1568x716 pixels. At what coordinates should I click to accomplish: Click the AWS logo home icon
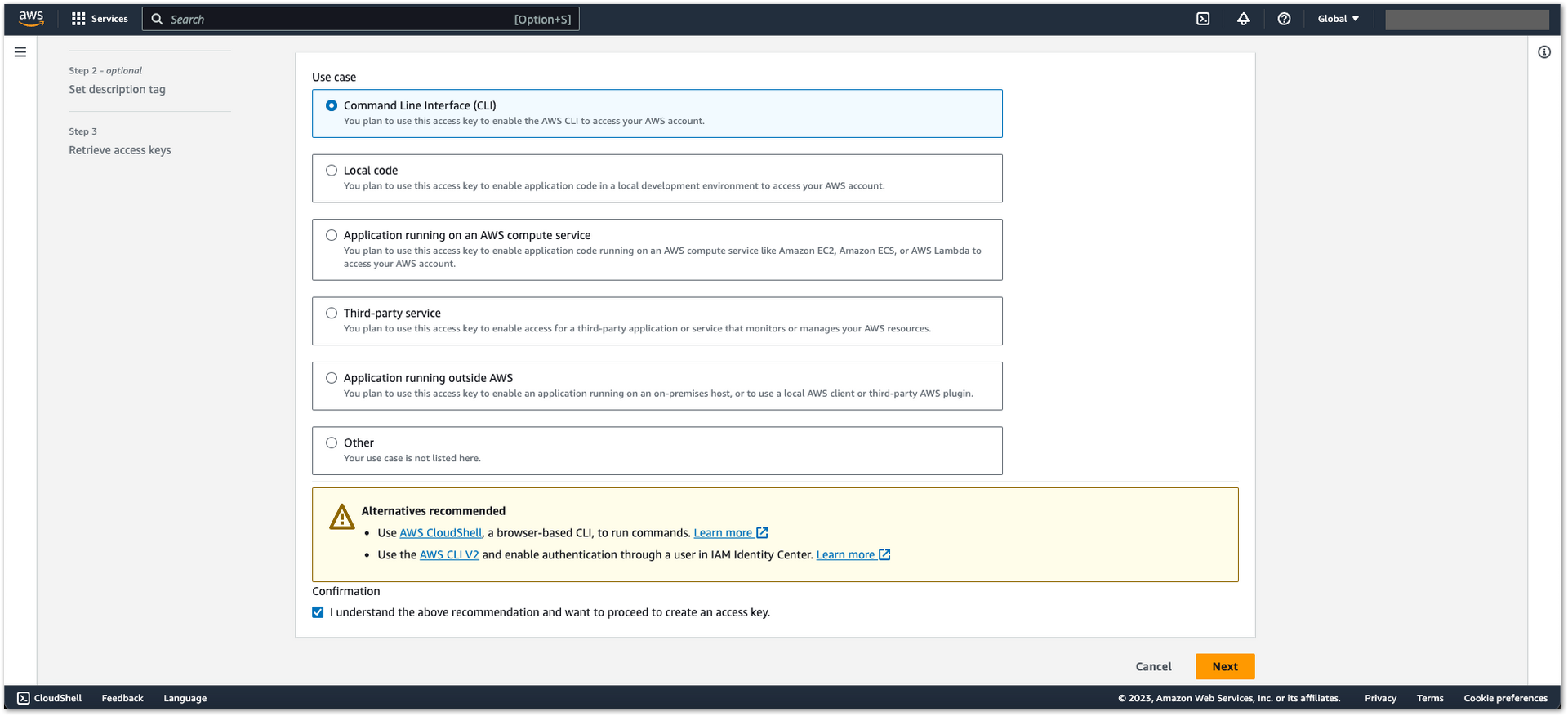coord(31,19)
